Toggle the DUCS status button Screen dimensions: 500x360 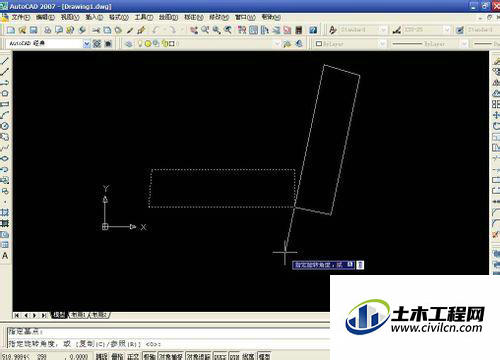[x=220, y=356]
